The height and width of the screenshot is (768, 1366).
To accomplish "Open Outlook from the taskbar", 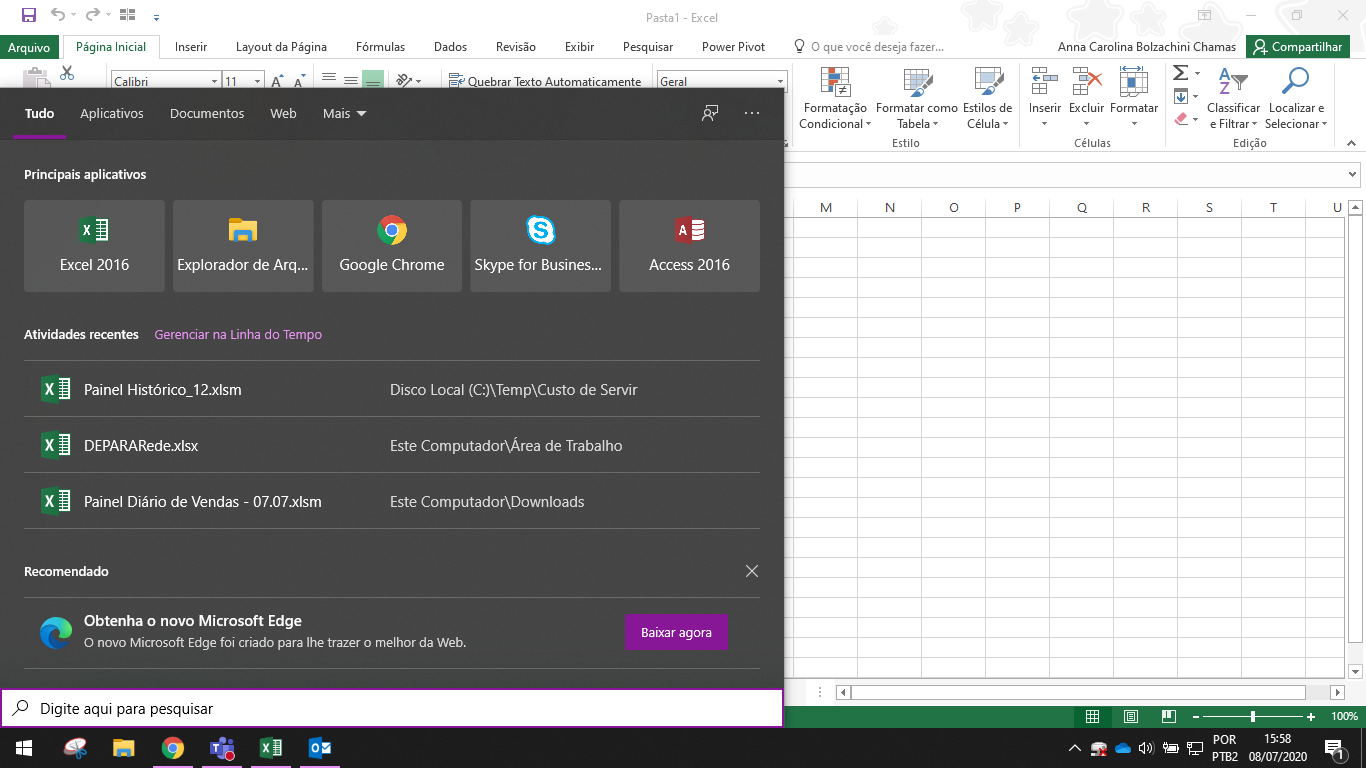I will click(x=320, y=747).
